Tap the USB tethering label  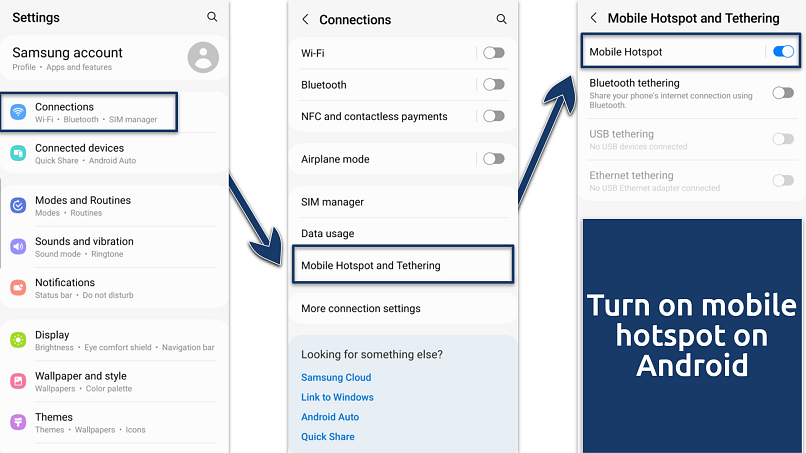coord(621,134)
